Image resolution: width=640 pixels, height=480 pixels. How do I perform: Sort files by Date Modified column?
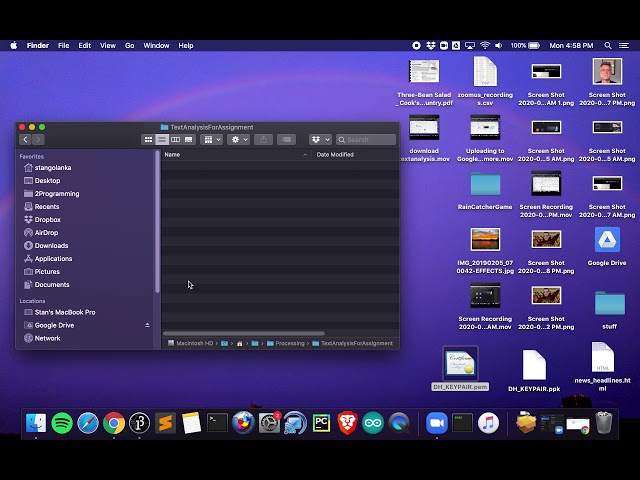click(x=355, y=155)
